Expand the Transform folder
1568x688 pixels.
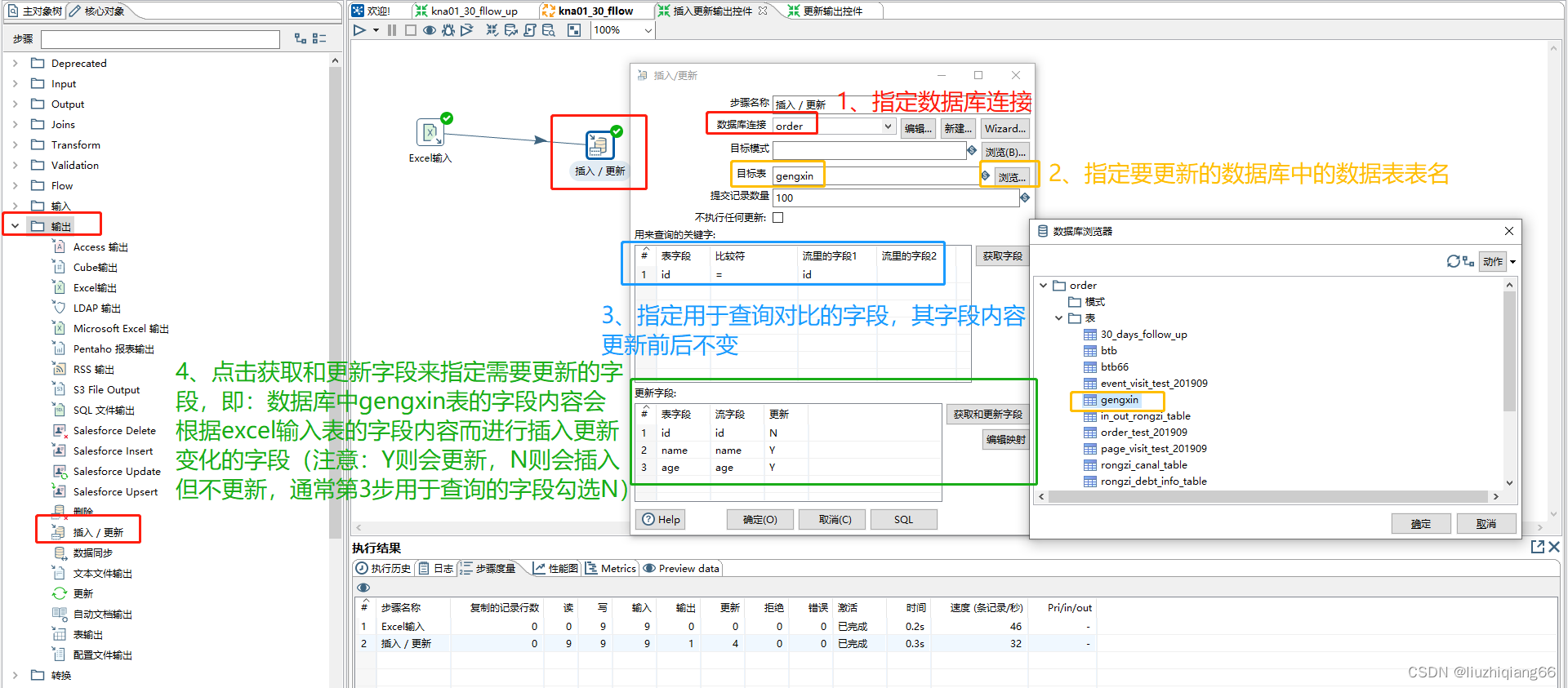coord(15,144)
